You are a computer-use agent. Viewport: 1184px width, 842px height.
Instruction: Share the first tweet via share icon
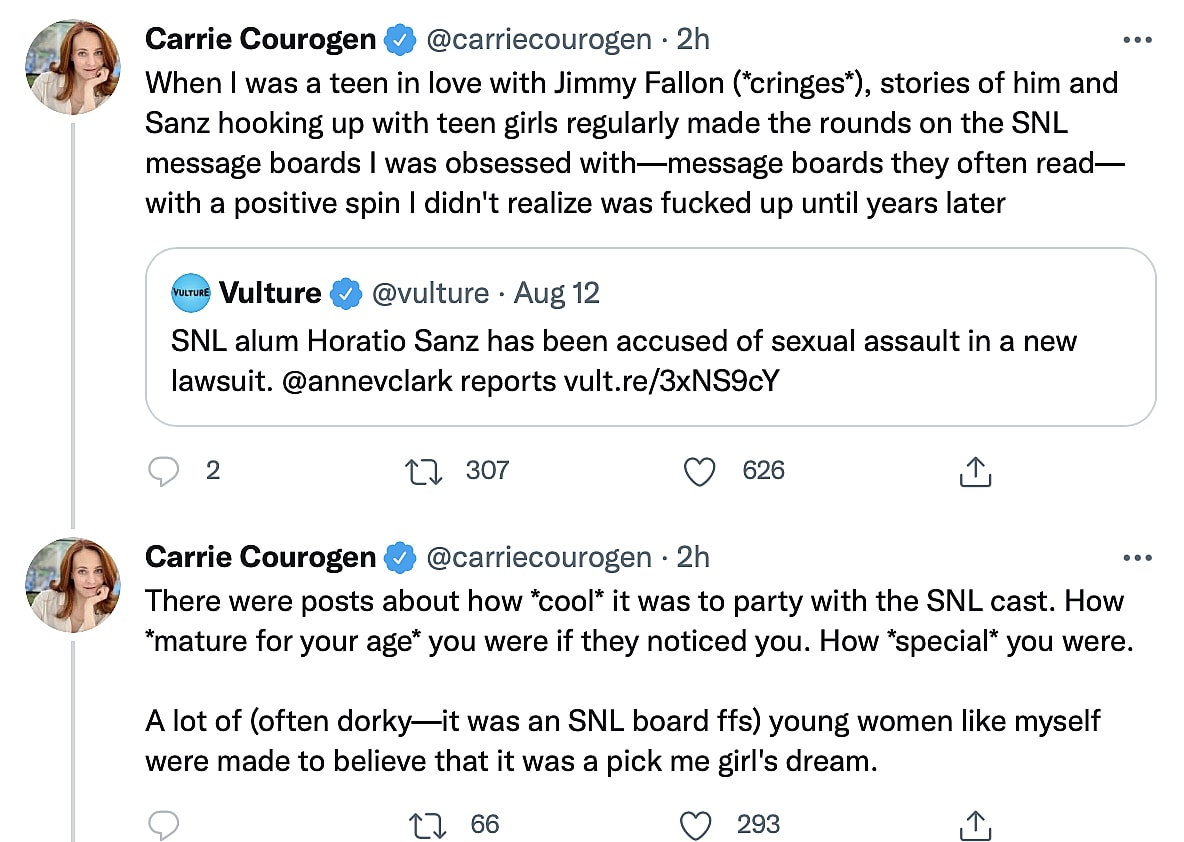click(x=974, y=471)
